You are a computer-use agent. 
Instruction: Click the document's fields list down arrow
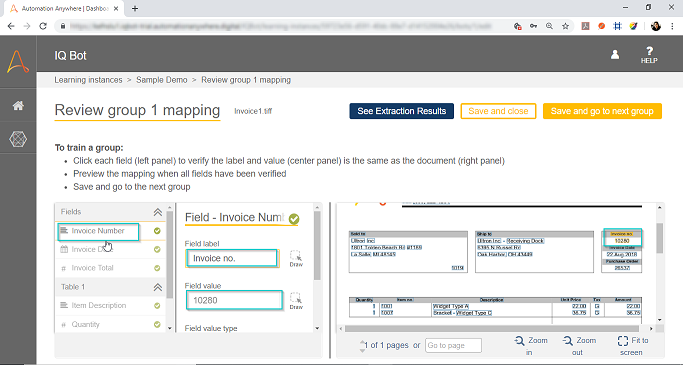tap(170, 329)
